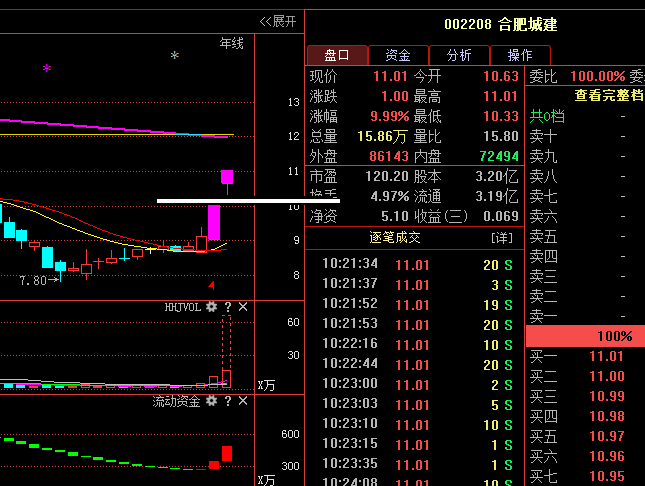Click the 最低 value 10.33
Screen dimensions: 645x486
(x=501, y=116)
